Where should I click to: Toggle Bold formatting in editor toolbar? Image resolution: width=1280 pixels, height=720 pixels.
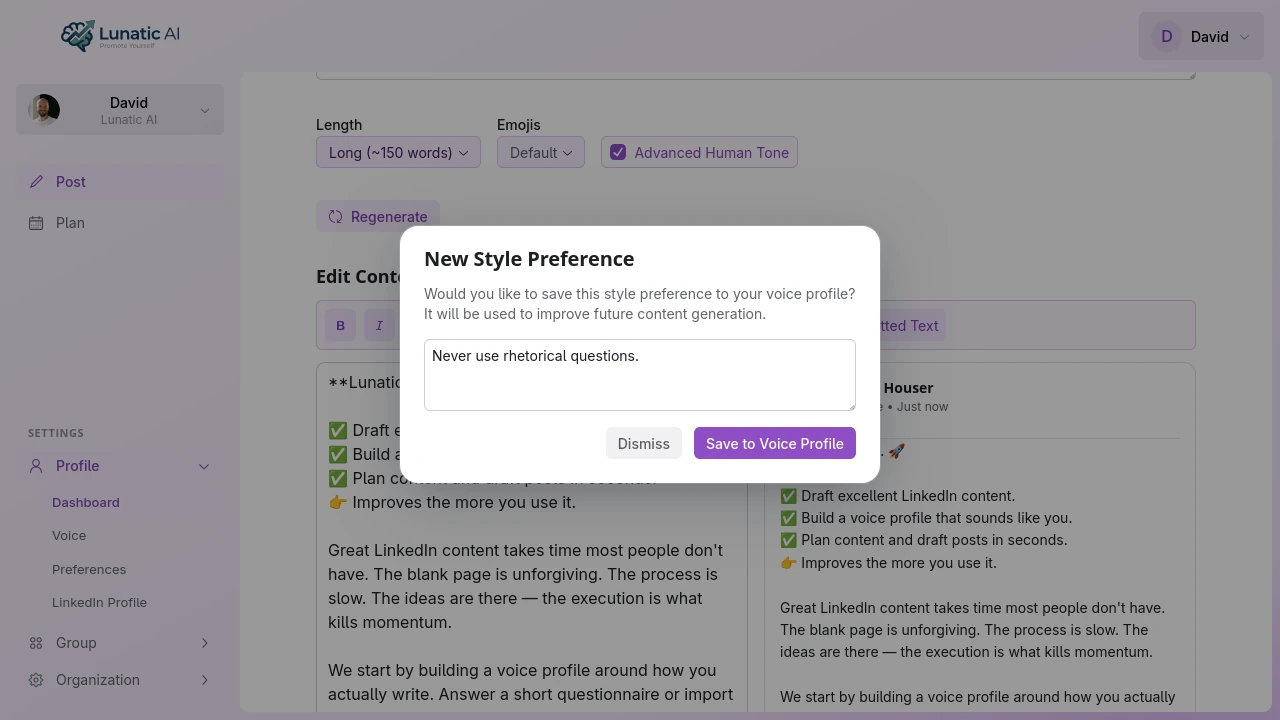point(340,325)
